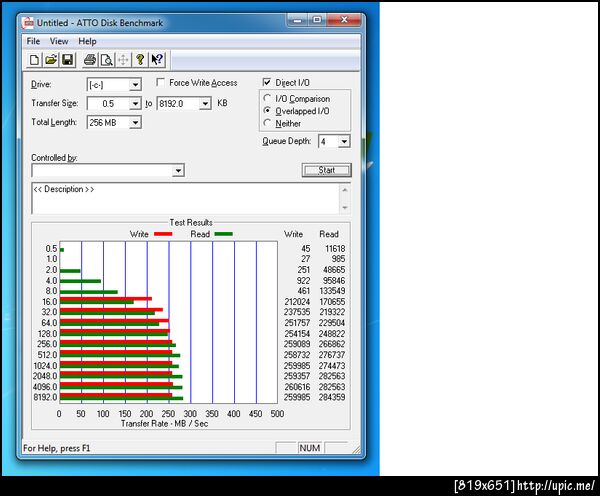
Task: Save benchmark results with floppy icon
Action: 68,60
